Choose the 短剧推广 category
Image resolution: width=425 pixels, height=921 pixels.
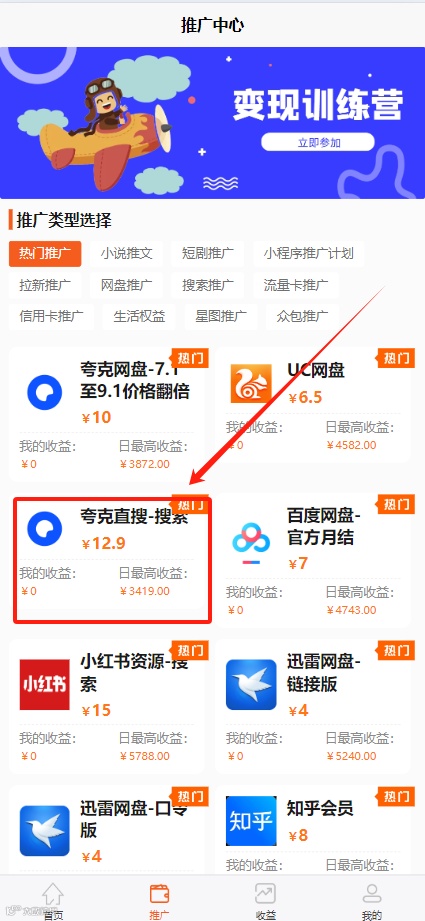pos(208,254)
